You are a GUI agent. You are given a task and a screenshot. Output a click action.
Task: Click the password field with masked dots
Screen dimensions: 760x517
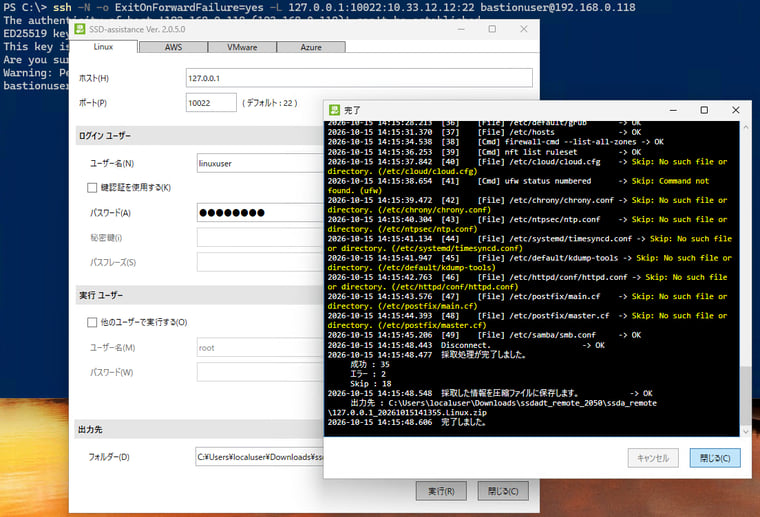click(x=260, y=212)
